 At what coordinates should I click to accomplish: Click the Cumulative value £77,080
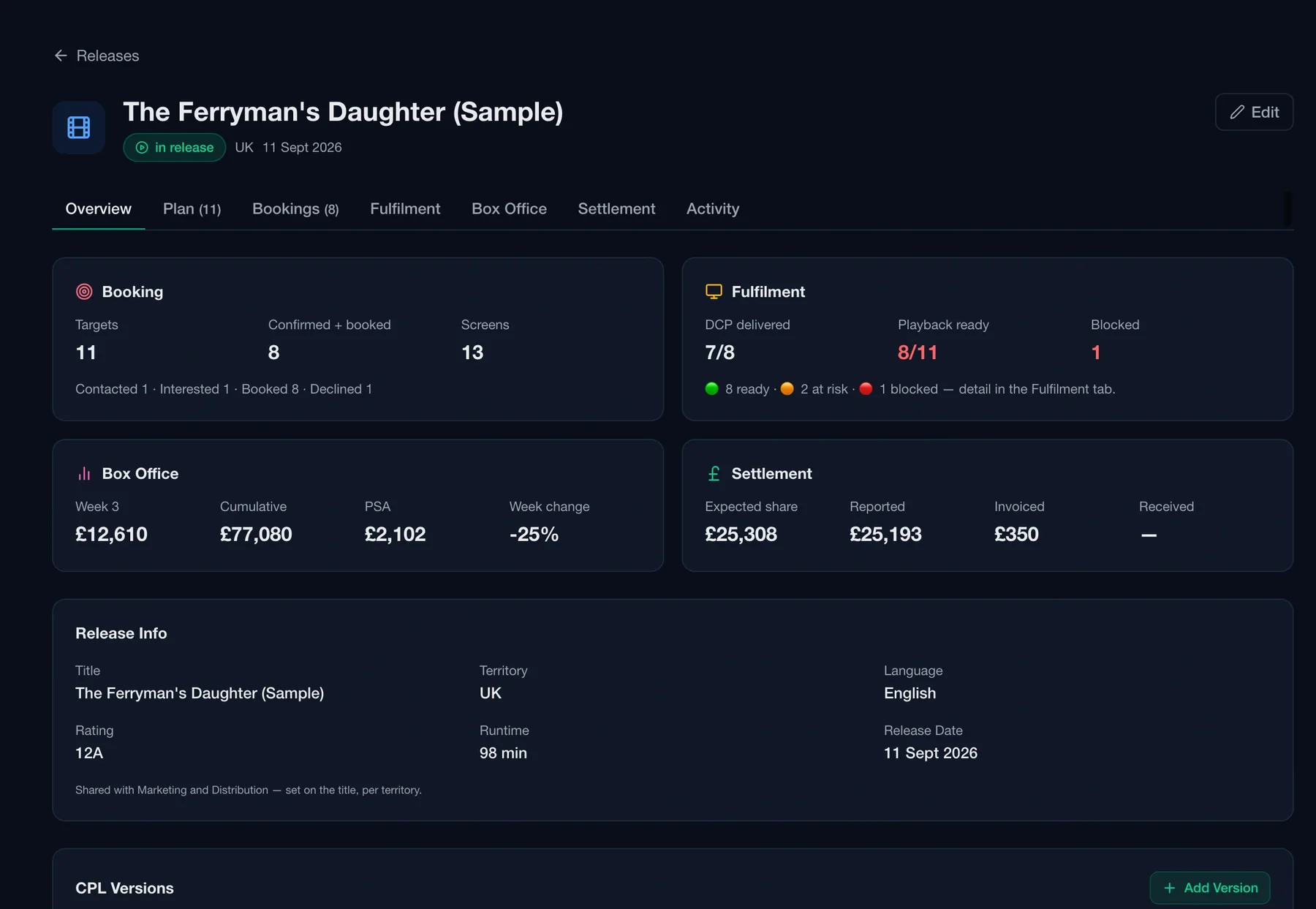(256, 535)
